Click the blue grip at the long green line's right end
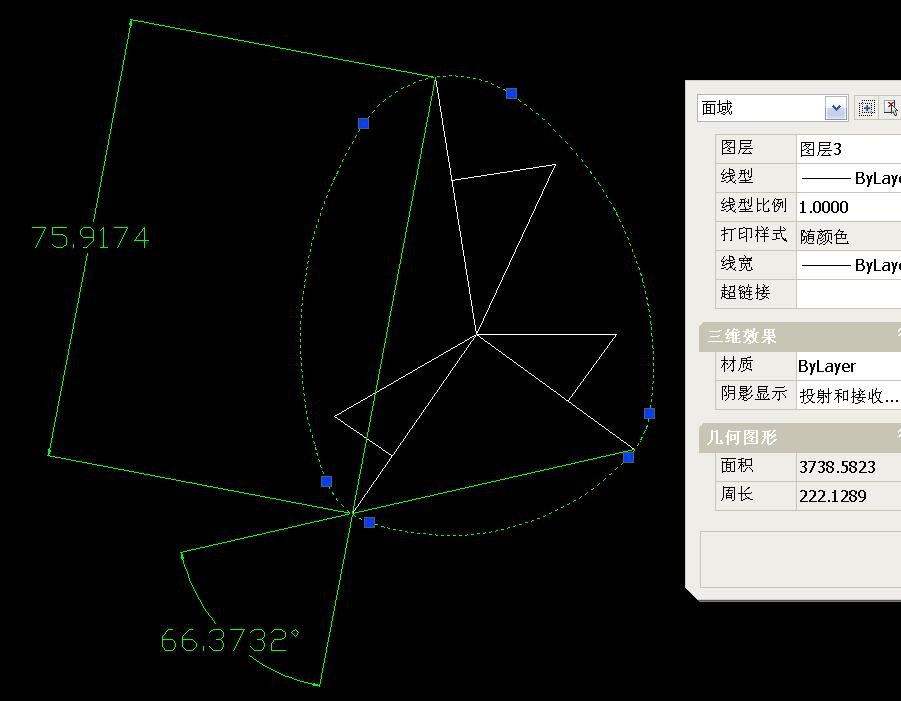 [x=629, y=457]
